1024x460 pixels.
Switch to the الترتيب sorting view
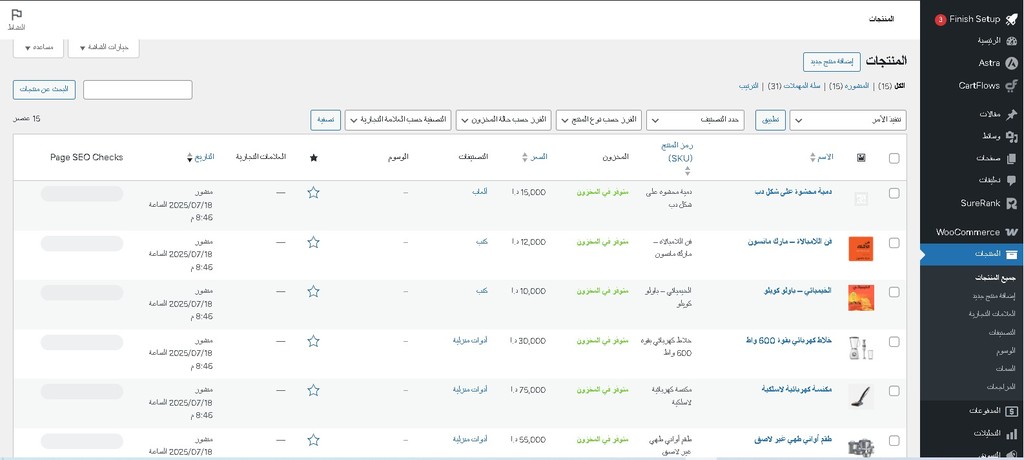748,86
